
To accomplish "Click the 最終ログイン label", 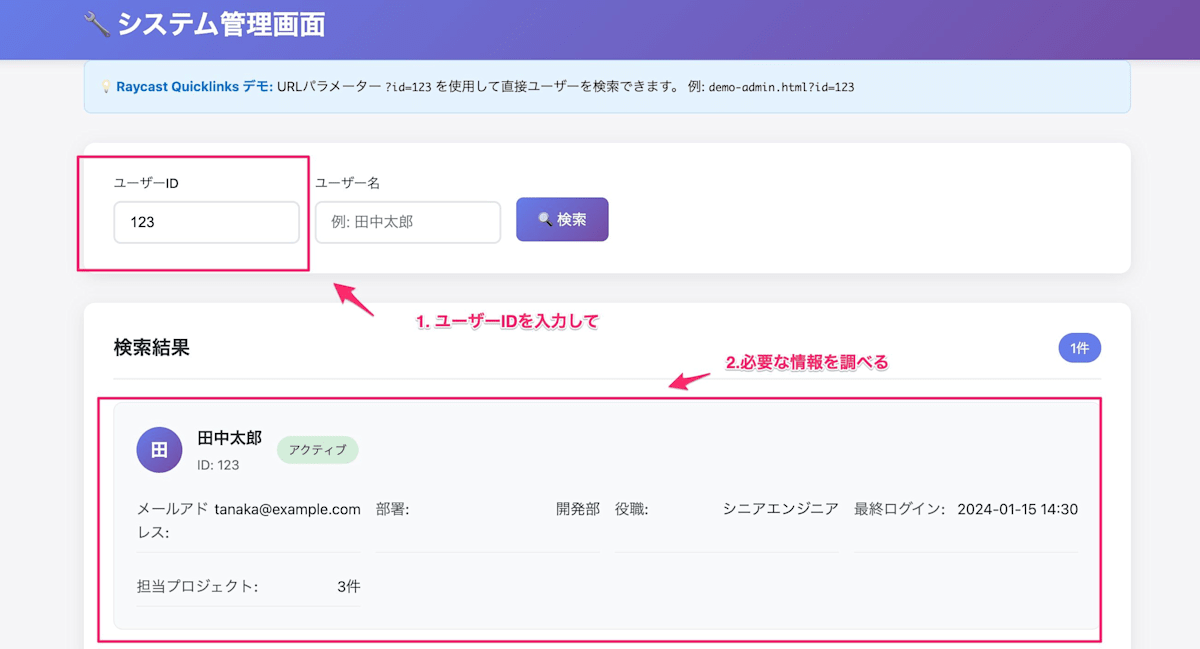I will [x=900, y=509].
